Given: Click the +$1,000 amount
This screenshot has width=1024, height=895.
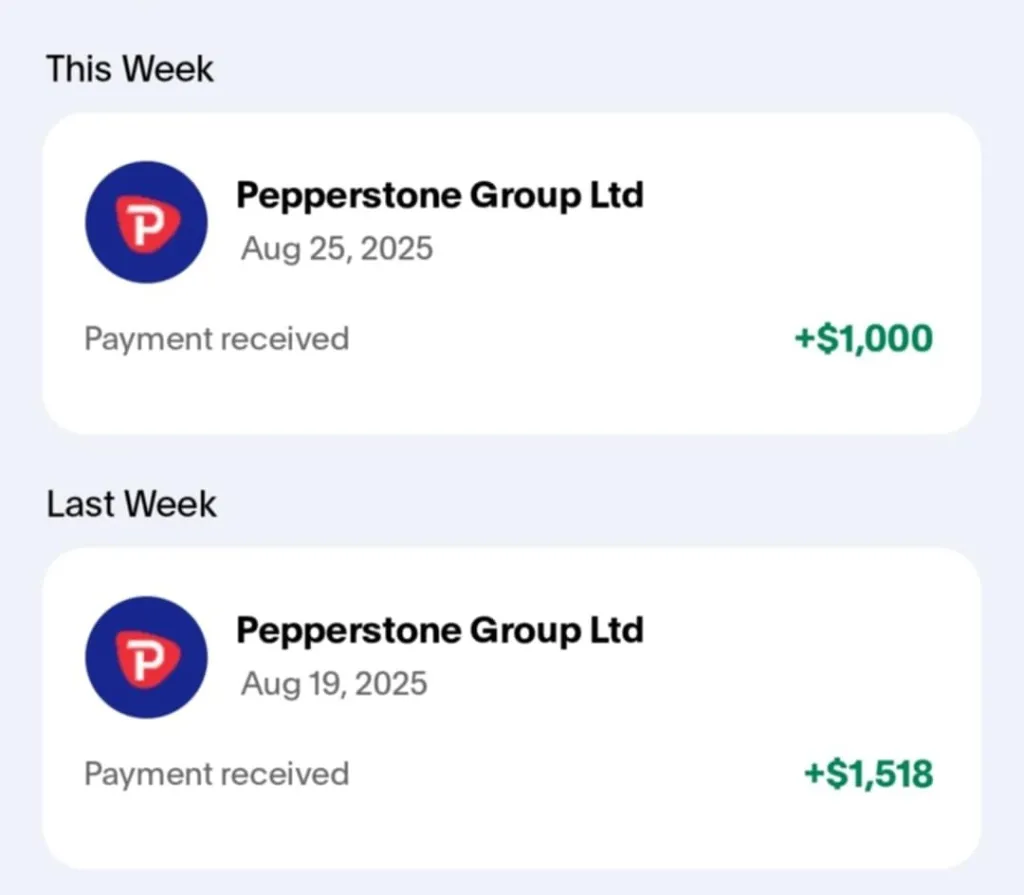Looking at the screenshot, I should coord(863,339).
